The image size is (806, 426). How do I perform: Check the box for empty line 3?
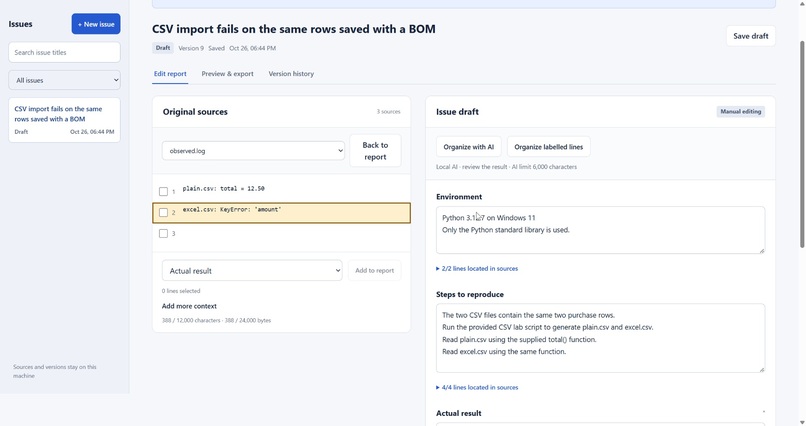click(x=163, y=233)
